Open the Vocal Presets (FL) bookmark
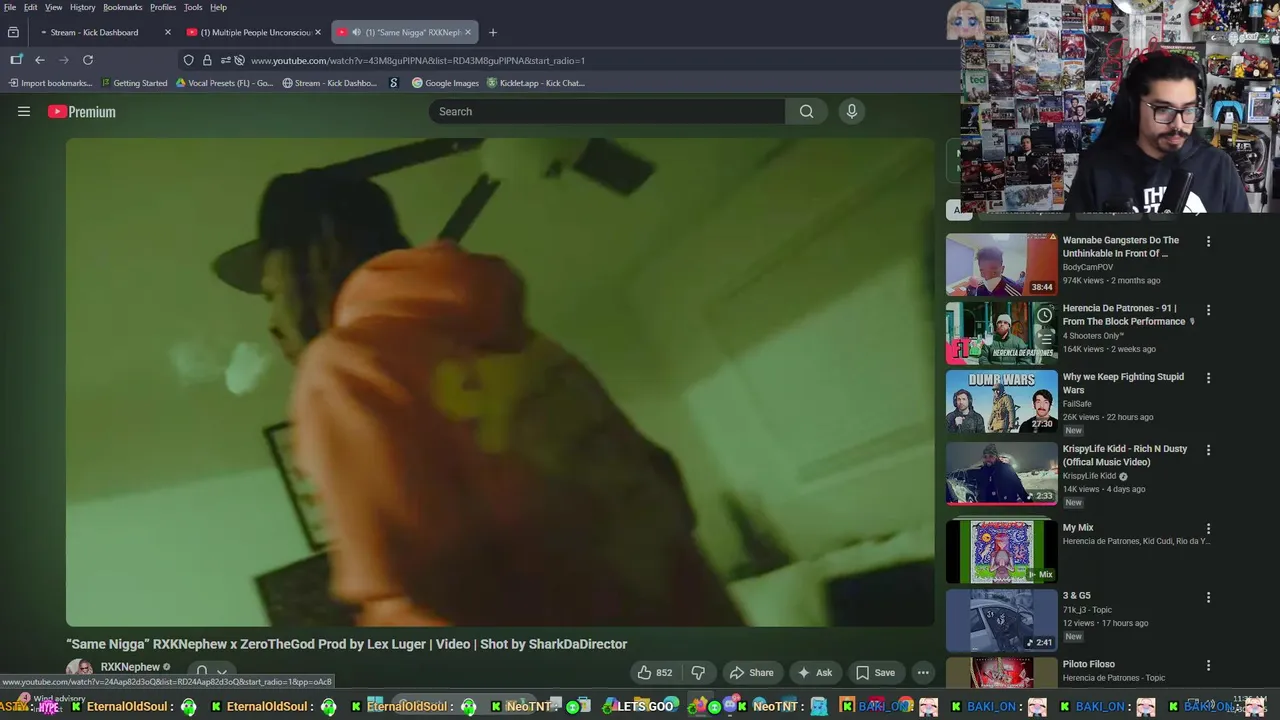The height and width of the screenshot is (720, 1280). click(x=224, y=83)
